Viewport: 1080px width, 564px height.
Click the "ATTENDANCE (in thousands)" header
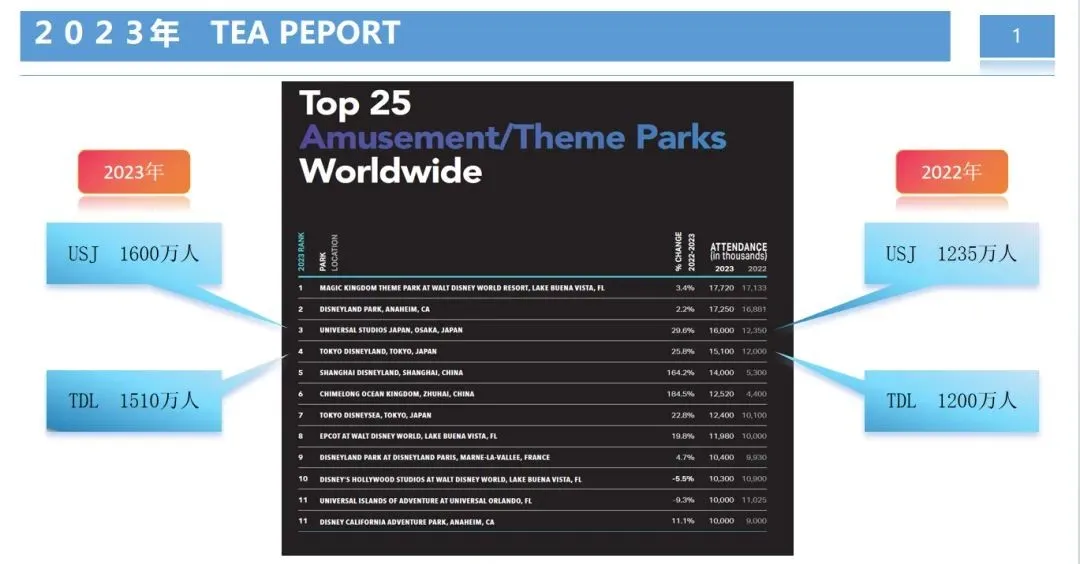pos(738,251)
